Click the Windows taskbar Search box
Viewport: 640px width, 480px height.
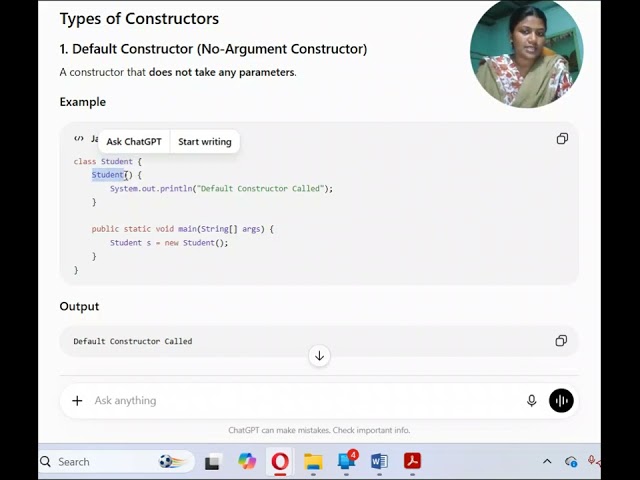point(116,462)
